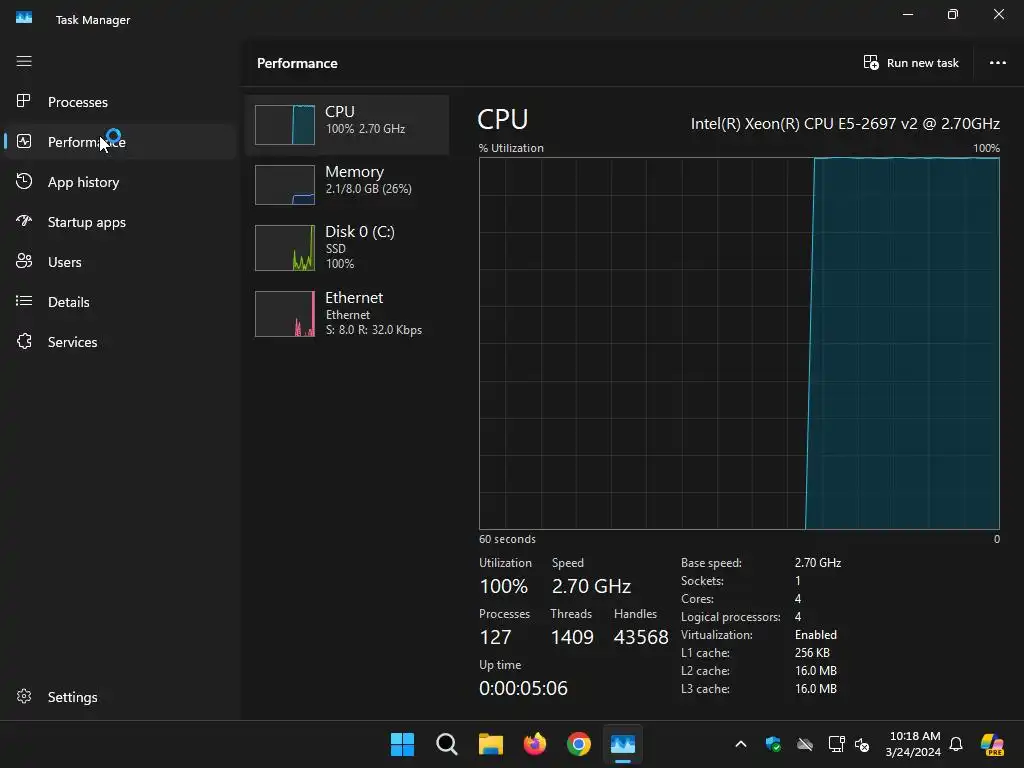
Task: Open the Details page
Action: 69,302
